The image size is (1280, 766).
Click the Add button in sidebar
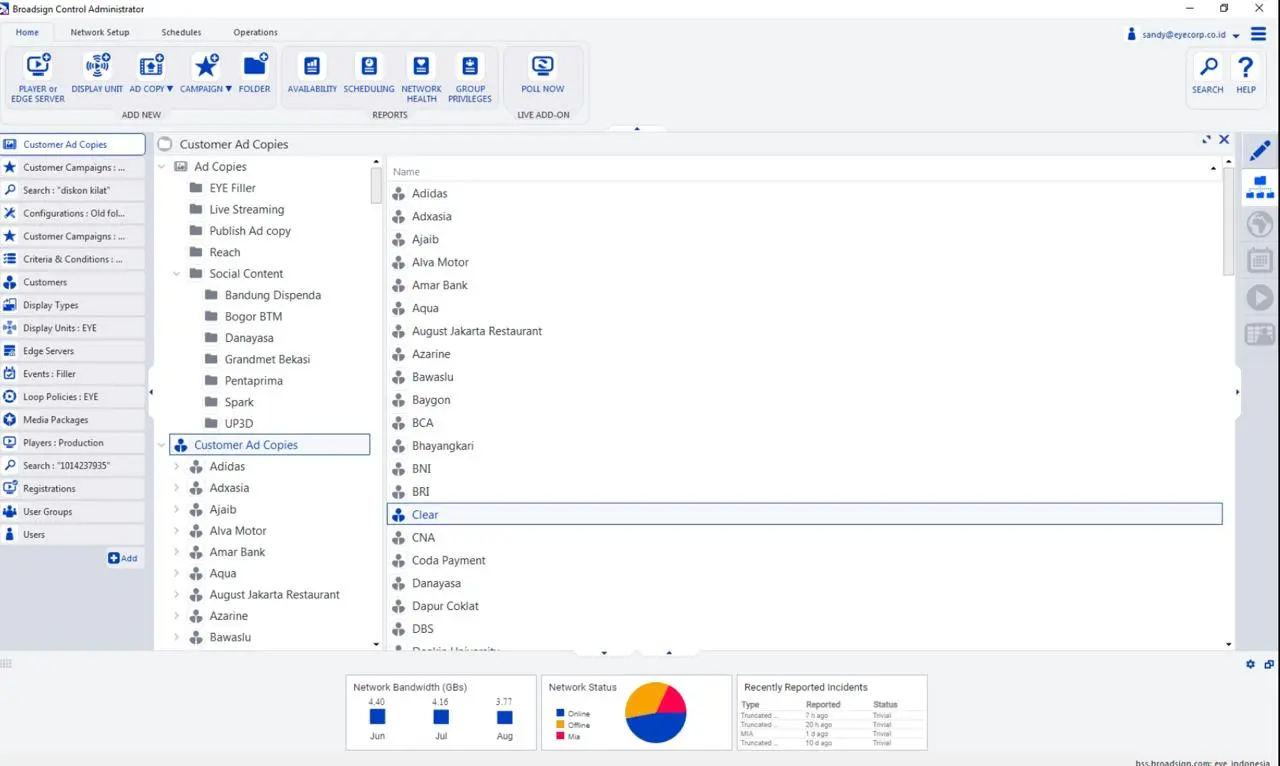coord(123,558)
